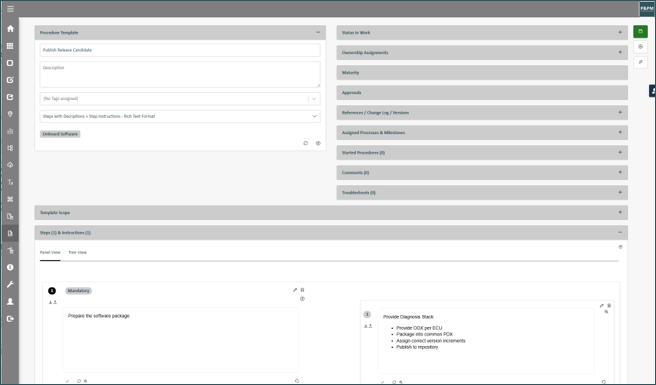This screenshot has width=656, height=385.
Task: Click the logout icon in sidebar
Action: pos(10,318)
